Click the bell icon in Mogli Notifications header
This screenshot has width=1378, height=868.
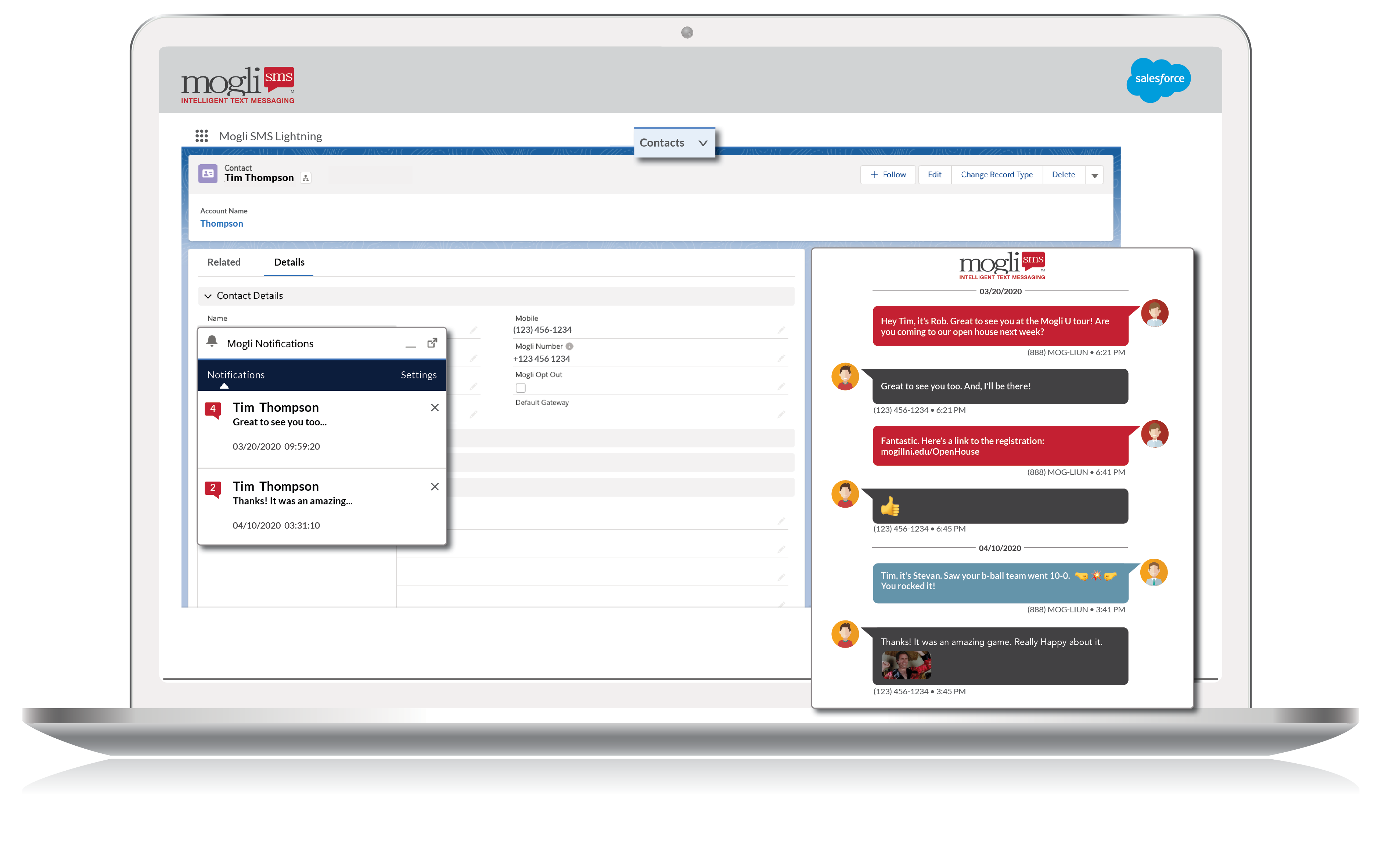pyautogui.click(x=213, y=342)
